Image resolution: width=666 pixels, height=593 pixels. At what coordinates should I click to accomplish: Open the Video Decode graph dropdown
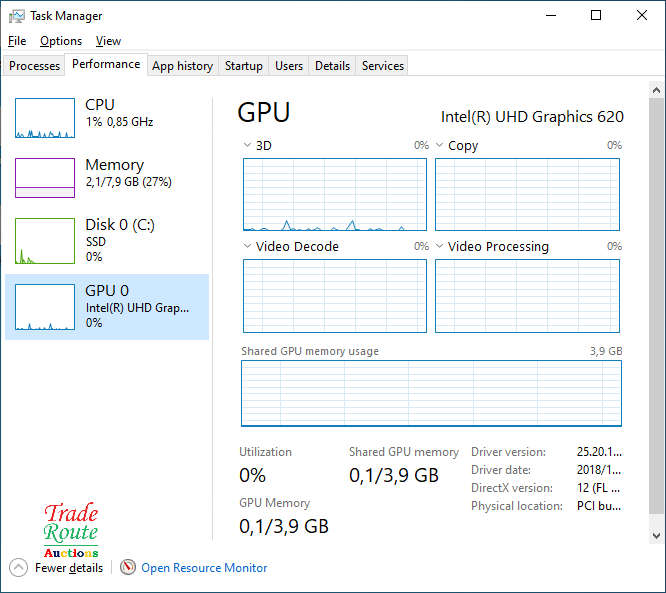248,247
